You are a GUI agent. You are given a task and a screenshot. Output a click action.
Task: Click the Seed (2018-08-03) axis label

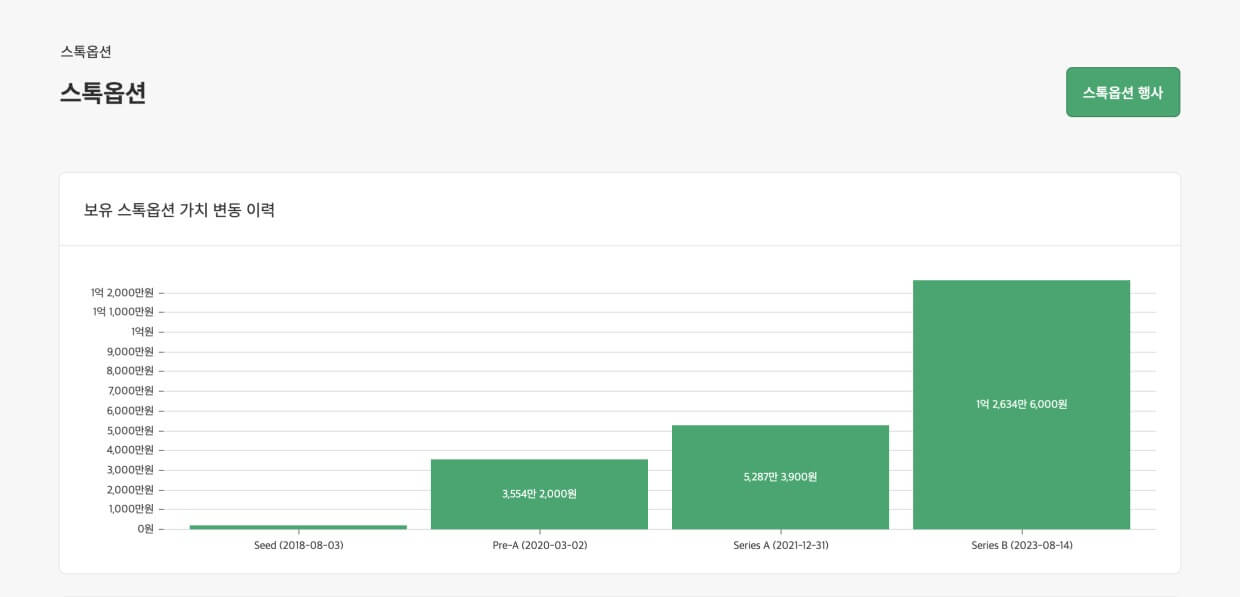coord(298,546)
